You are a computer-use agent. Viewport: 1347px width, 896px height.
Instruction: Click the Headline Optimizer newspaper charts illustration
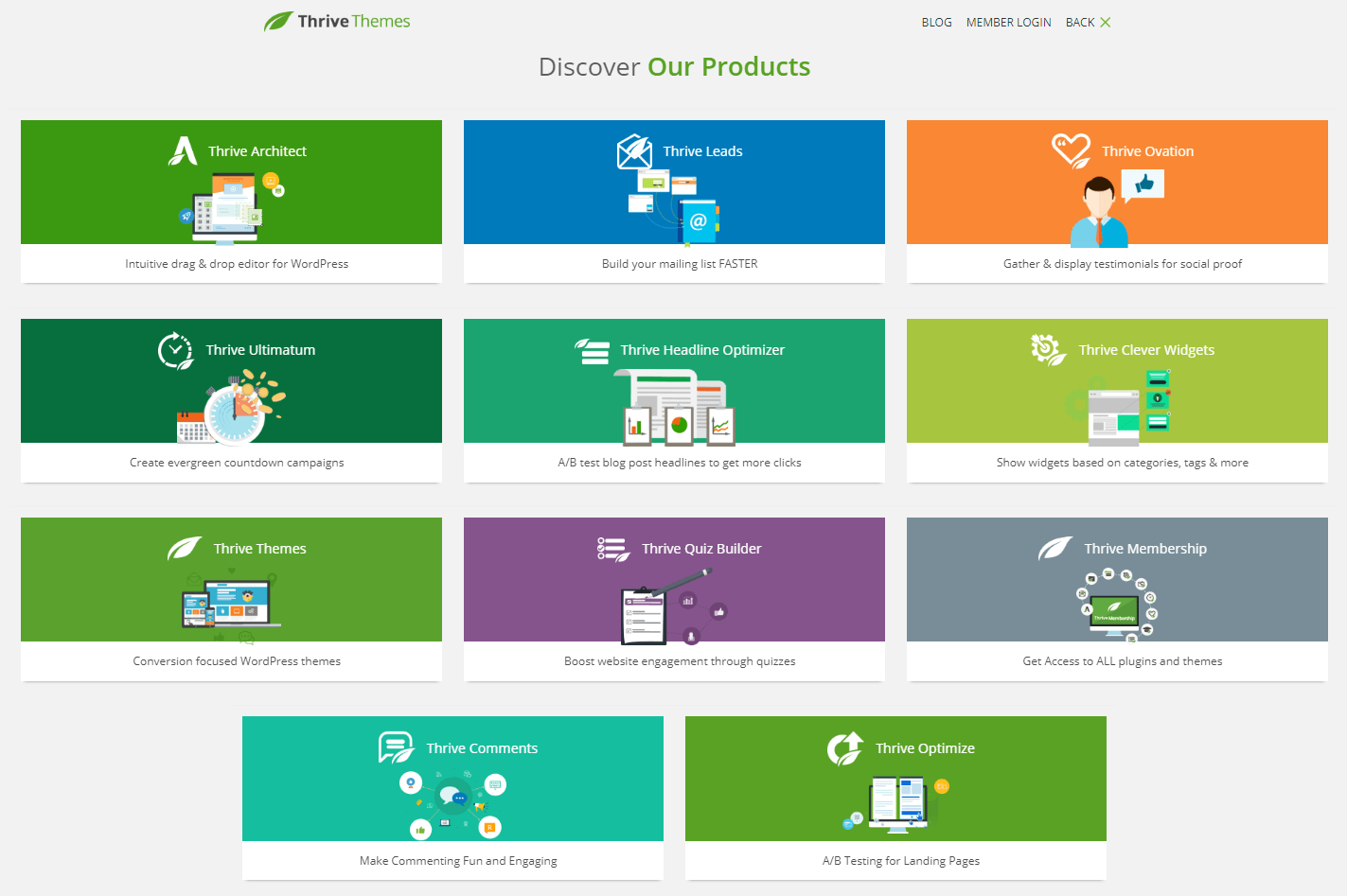pyautogui.click(x=675, y=407)
